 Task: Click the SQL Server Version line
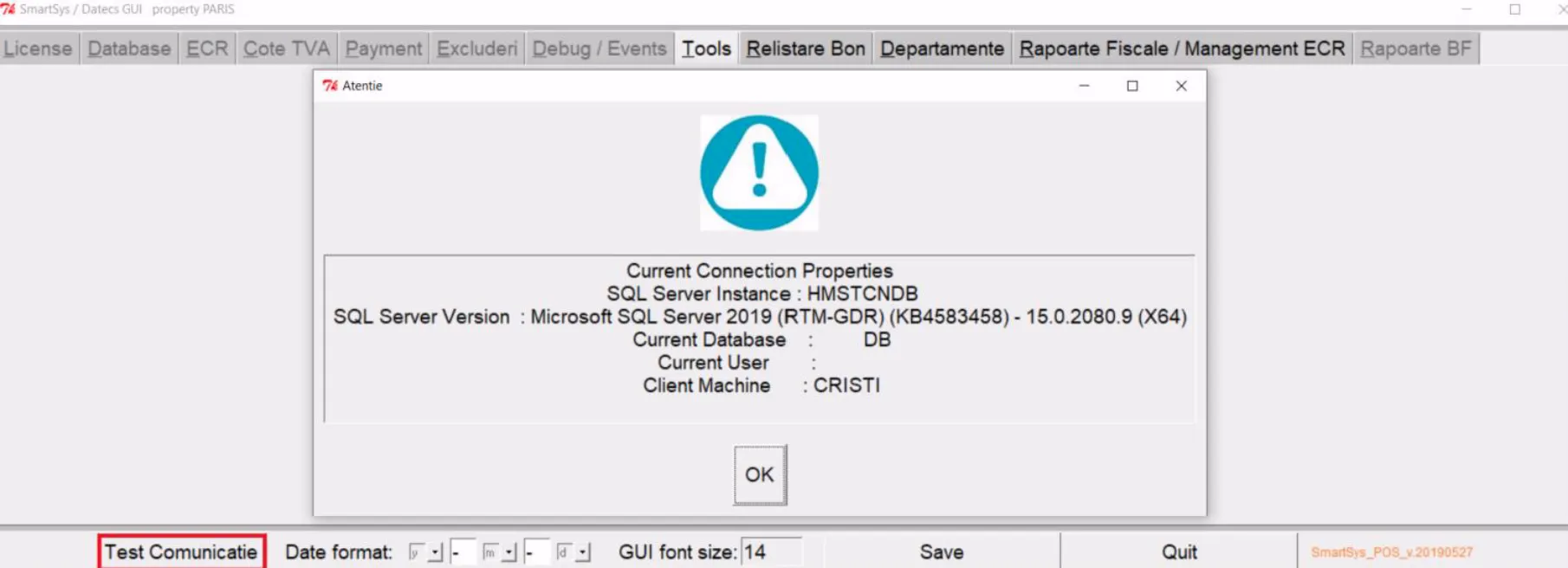(x=760, y=317)
